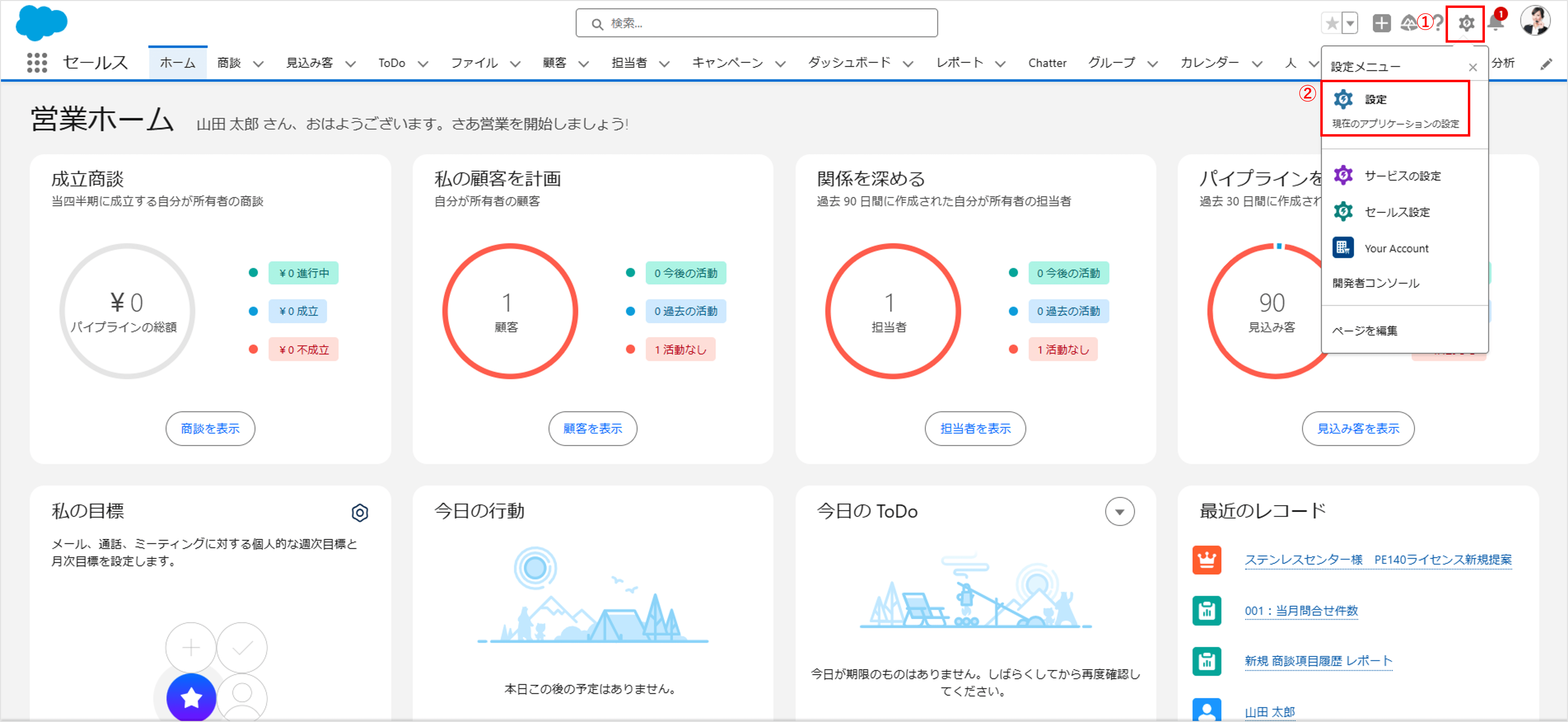Click the favorites star icon
Screen dimensions: 1568x722
1332,24
